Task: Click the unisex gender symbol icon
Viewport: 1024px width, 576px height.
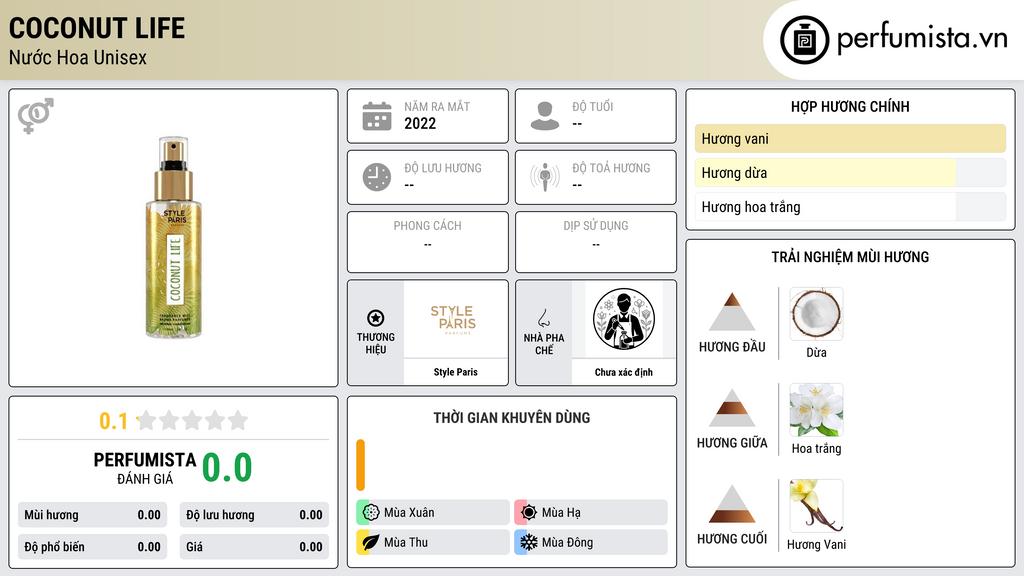Action: tap(35, 116)
